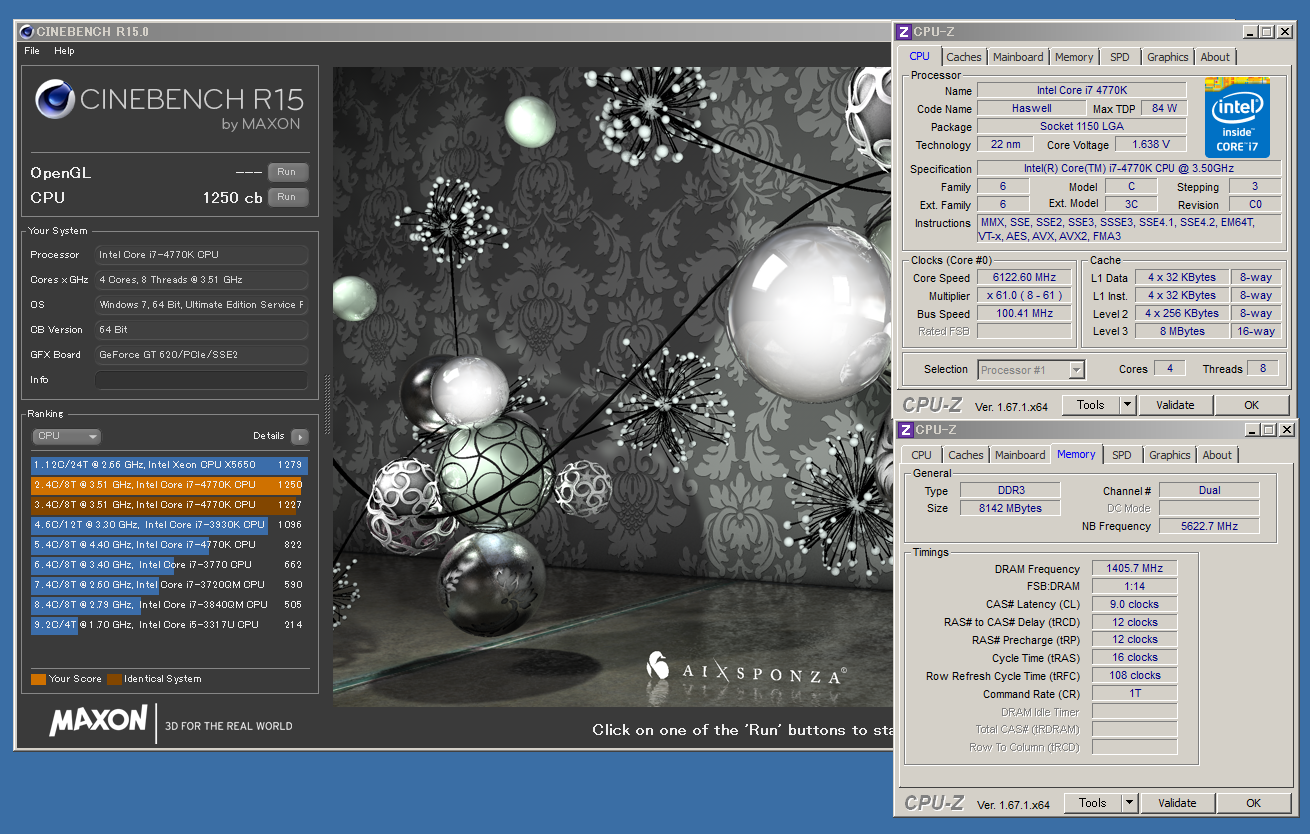Image resolution: width=1310 pixels, height=834 pixels.
Task: Select the Core i7-3720QM ranking row
Action: (169, 585)
